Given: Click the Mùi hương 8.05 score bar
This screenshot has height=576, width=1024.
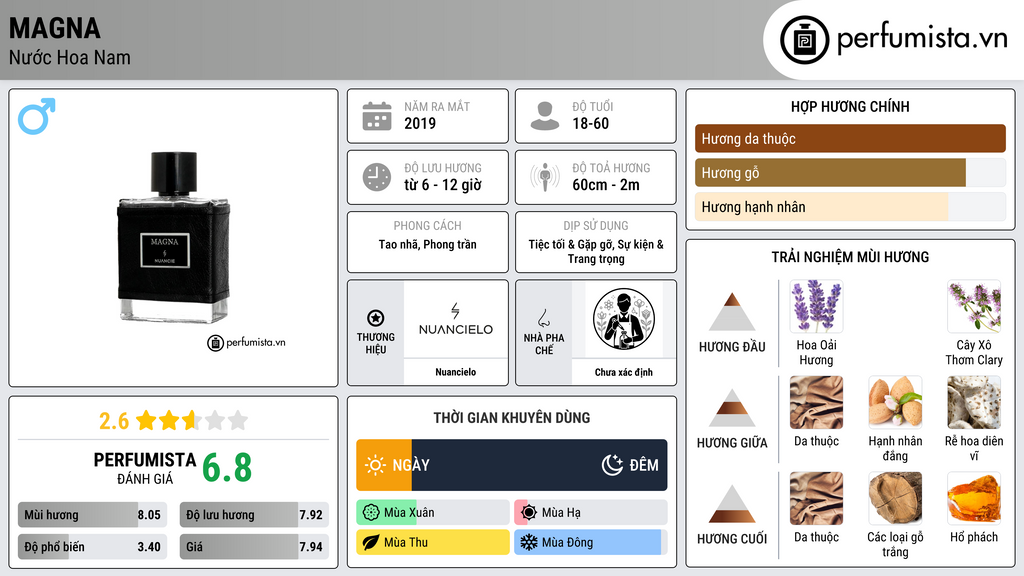Looking at the screenshot, I should coord(93,515).
